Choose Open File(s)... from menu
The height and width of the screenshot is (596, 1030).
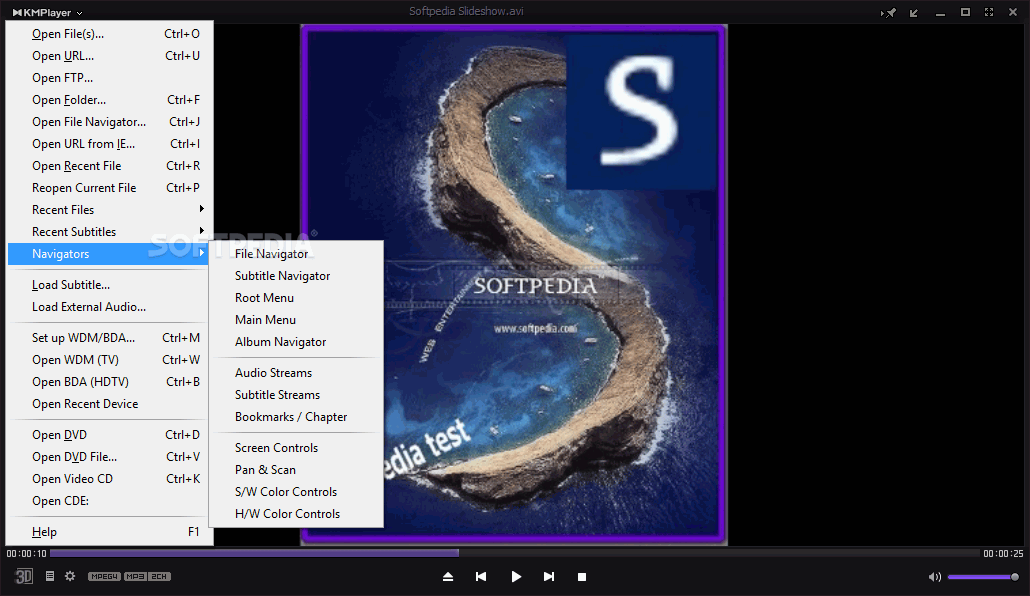click(x=110, y=34)
